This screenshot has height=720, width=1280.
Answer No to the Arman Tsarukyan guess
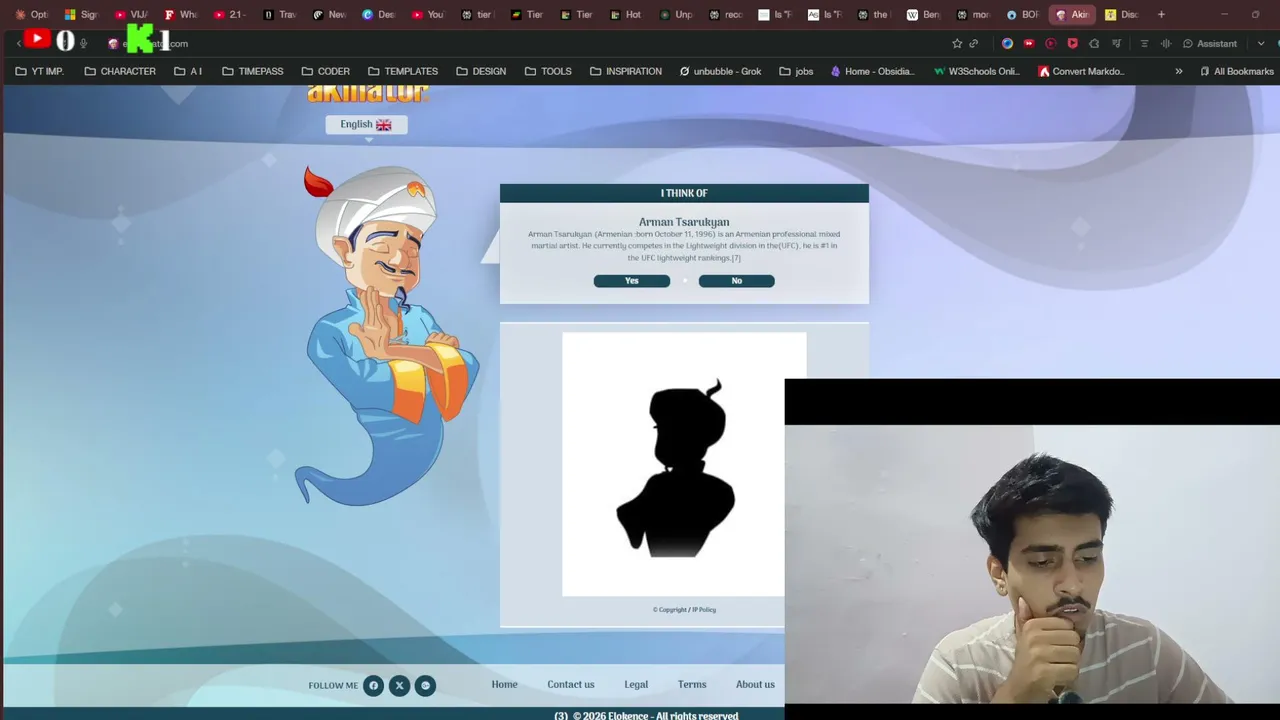(736, 281)
